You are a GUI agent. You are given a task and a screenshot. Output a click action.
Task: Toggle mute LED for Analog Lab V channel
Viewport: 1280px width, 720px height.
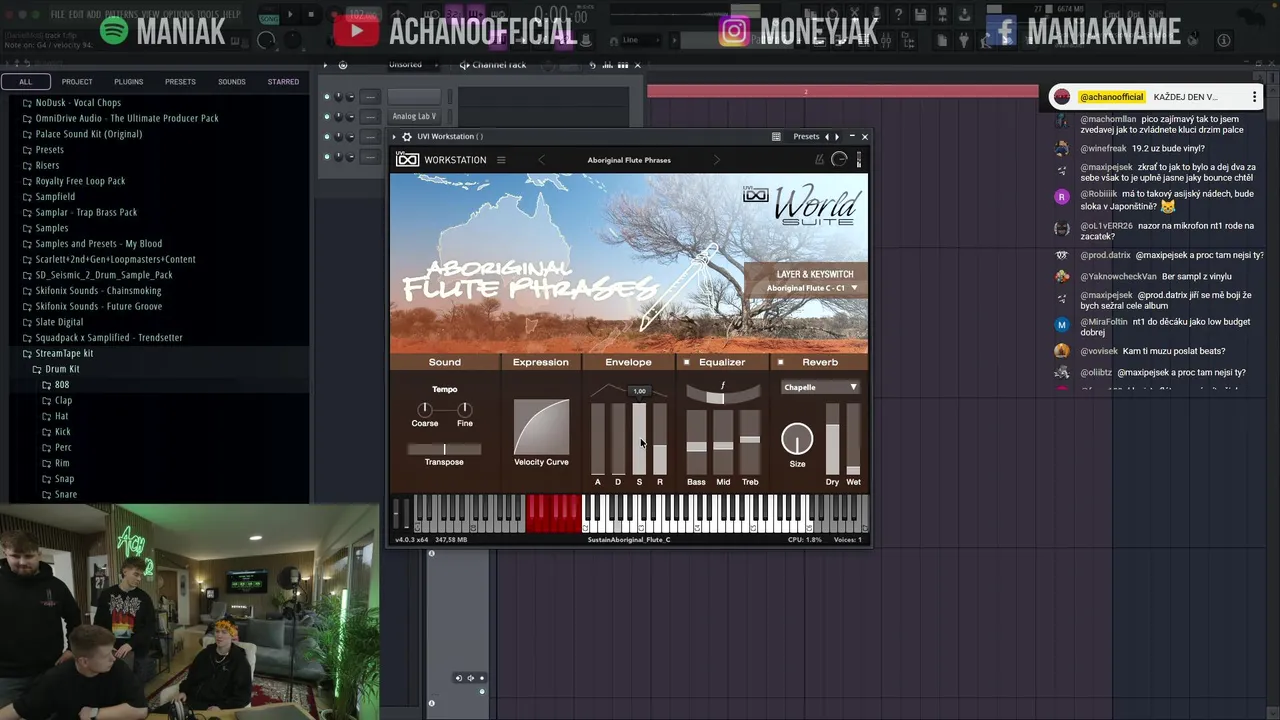point(327,117)
